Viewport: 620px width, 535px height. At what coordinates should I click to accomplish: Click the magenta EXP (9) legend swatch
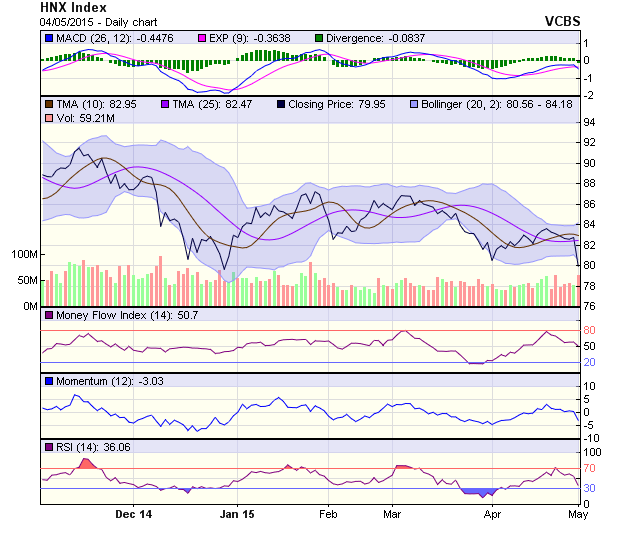pos(201,38)
